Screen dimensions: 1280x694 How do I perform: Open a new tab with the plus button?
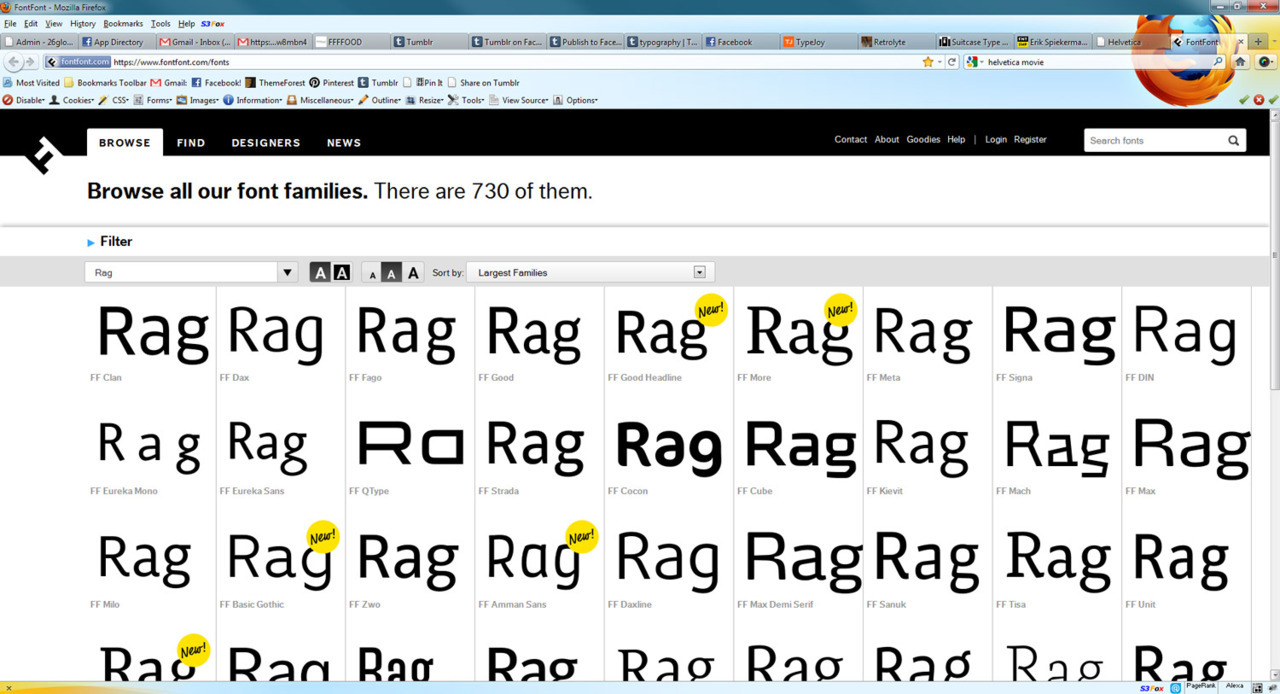pos(1259,42)
